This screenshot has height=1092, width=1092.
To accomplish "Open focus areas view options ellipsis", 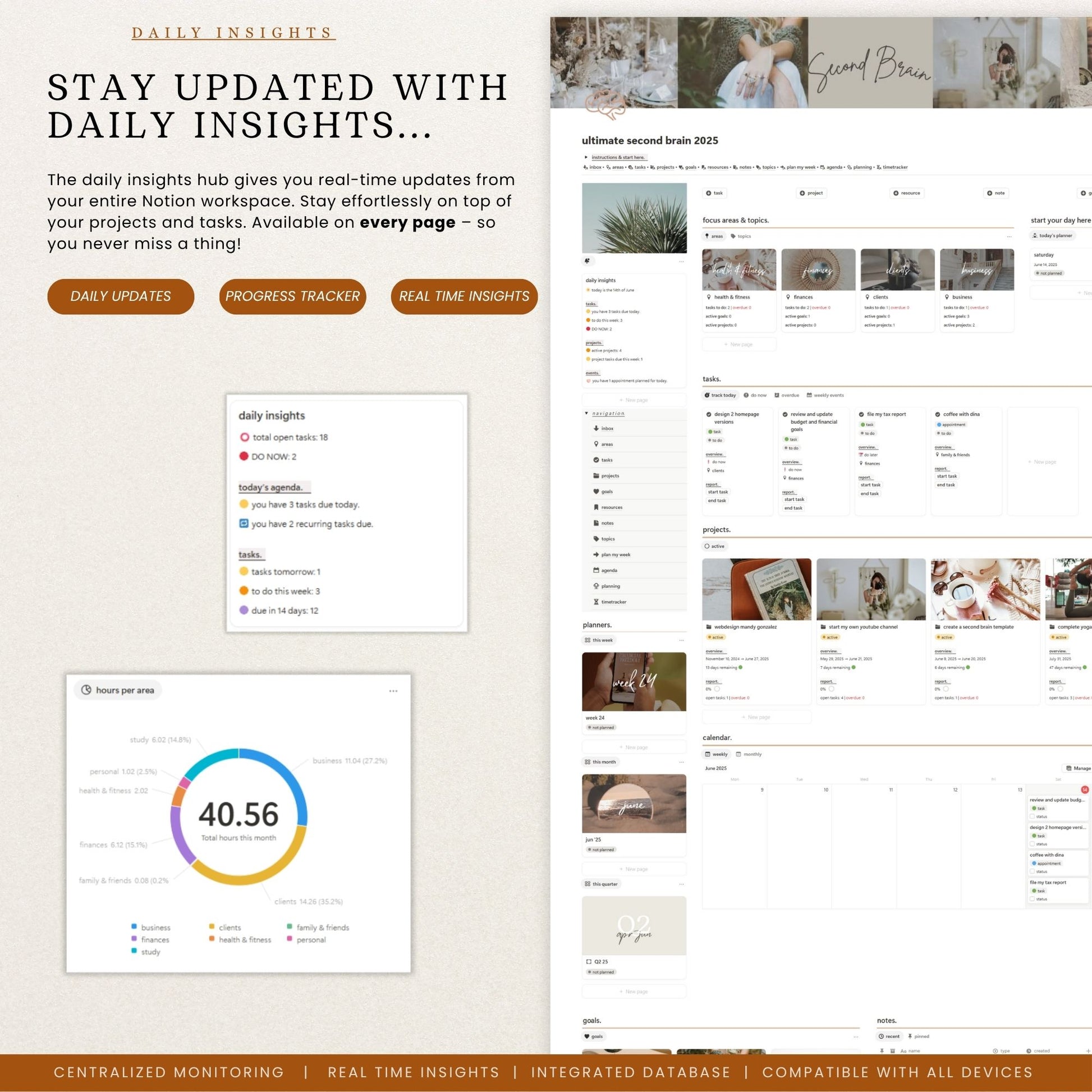I will coord(1010,236).
